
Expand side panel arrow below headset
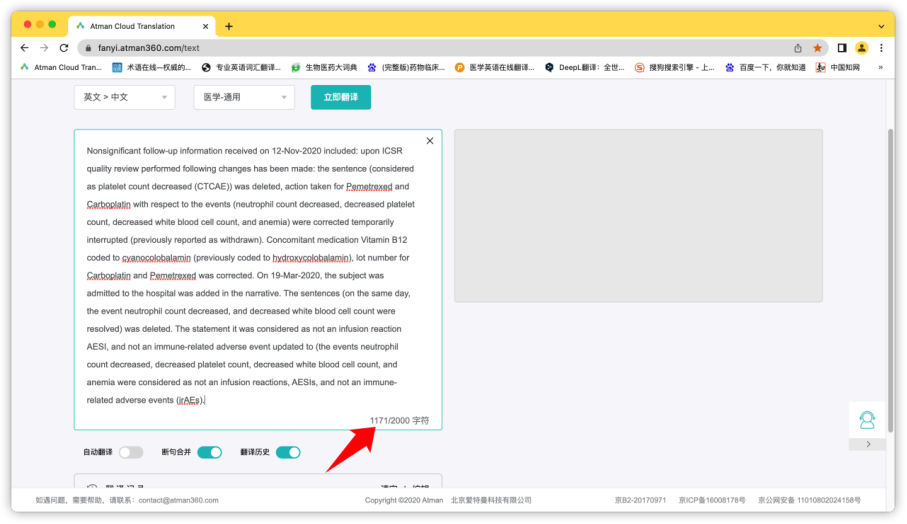point(868,444)
